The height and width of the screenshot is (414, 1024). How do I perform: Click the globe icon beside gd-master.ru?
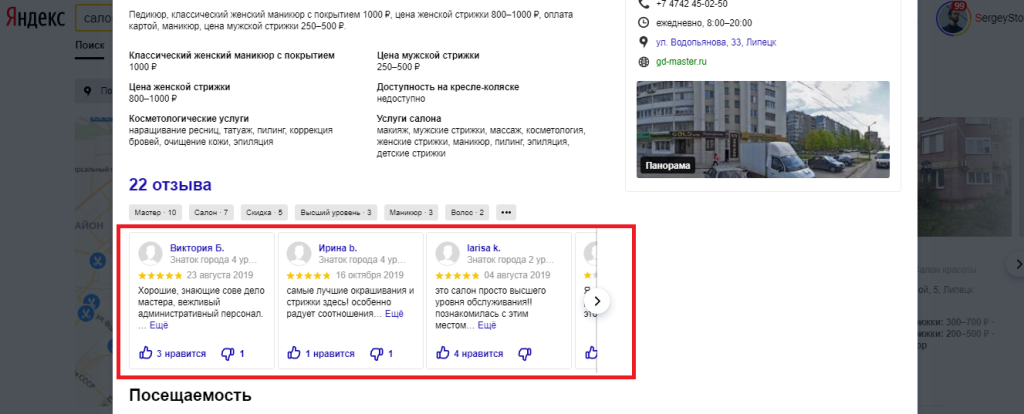click(x=644, y=62)
